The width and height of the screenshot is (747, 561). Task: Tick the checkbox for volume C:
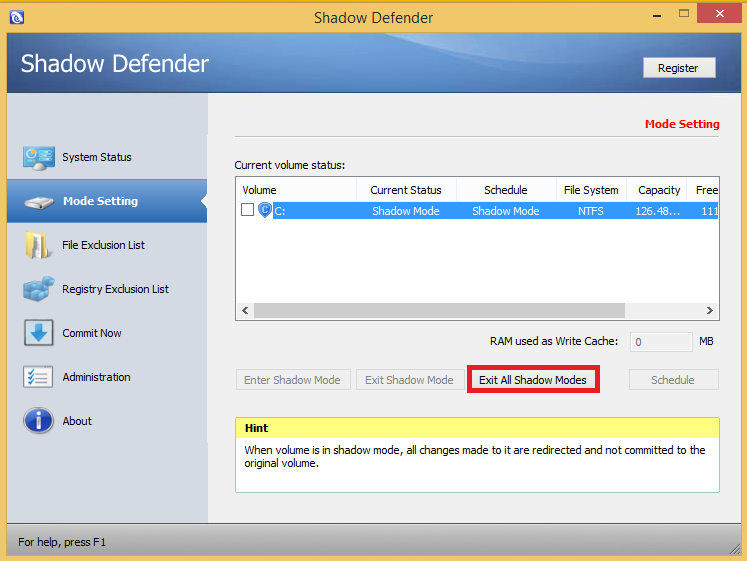point(247,210)
